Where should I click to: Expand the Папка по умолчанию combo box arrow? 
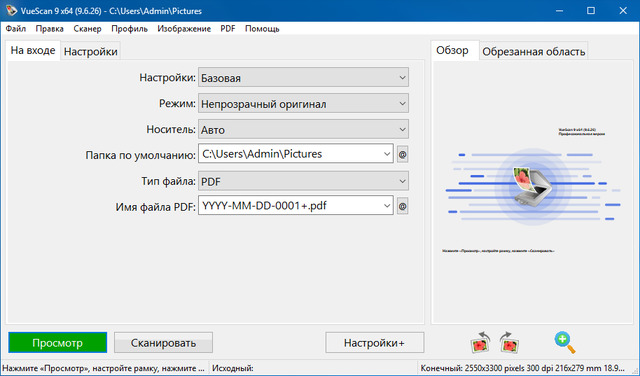click(x=387, y=154)
